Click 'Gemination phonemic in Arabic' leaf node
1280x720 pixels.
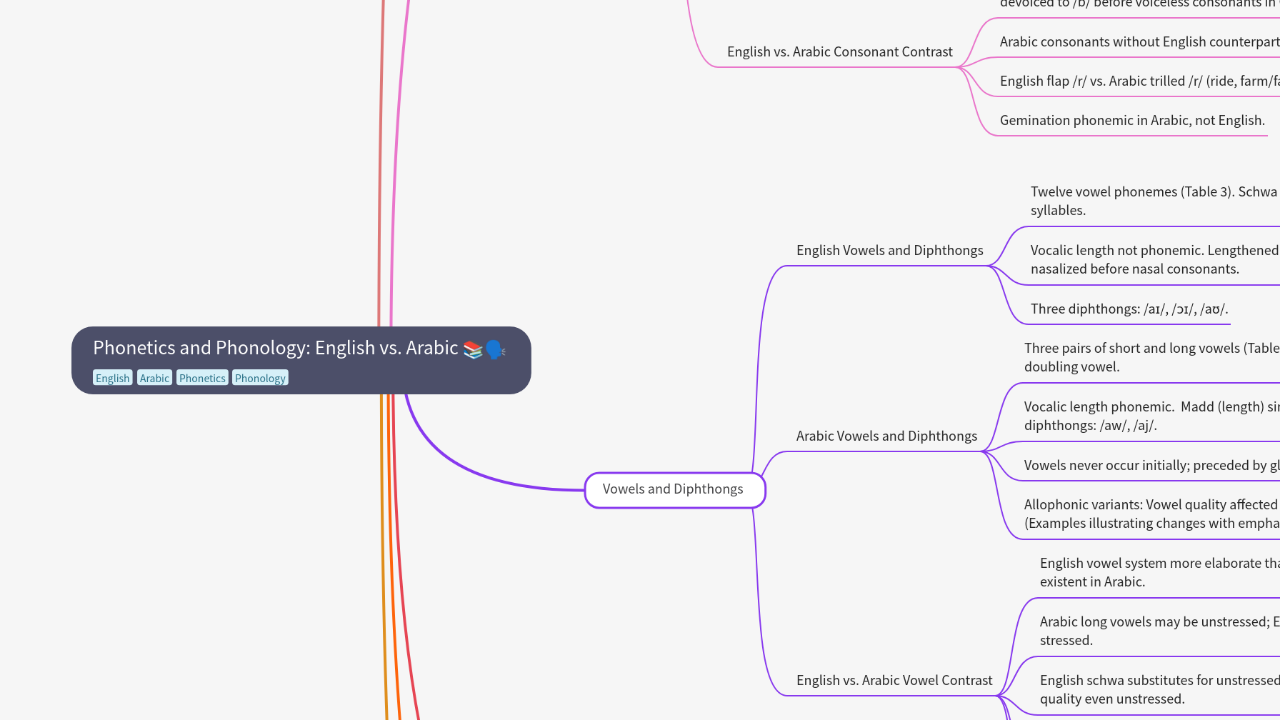pyautogui.click(x=1132, y=121)
